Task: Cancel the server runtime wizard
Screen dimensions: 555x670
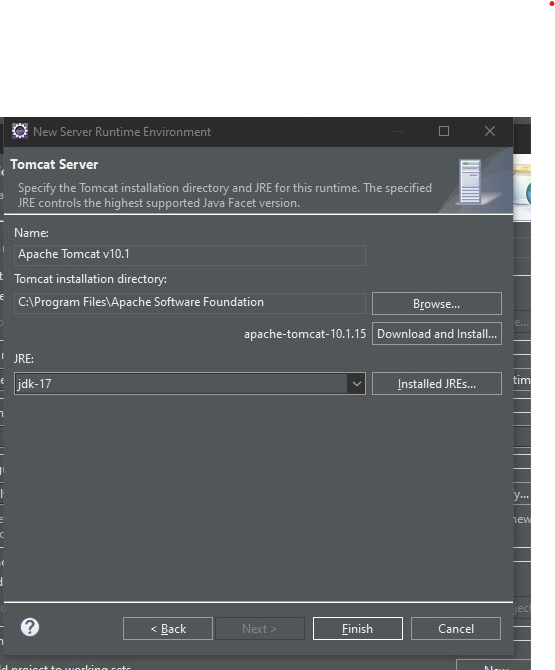Action: [x=456, y=629]
